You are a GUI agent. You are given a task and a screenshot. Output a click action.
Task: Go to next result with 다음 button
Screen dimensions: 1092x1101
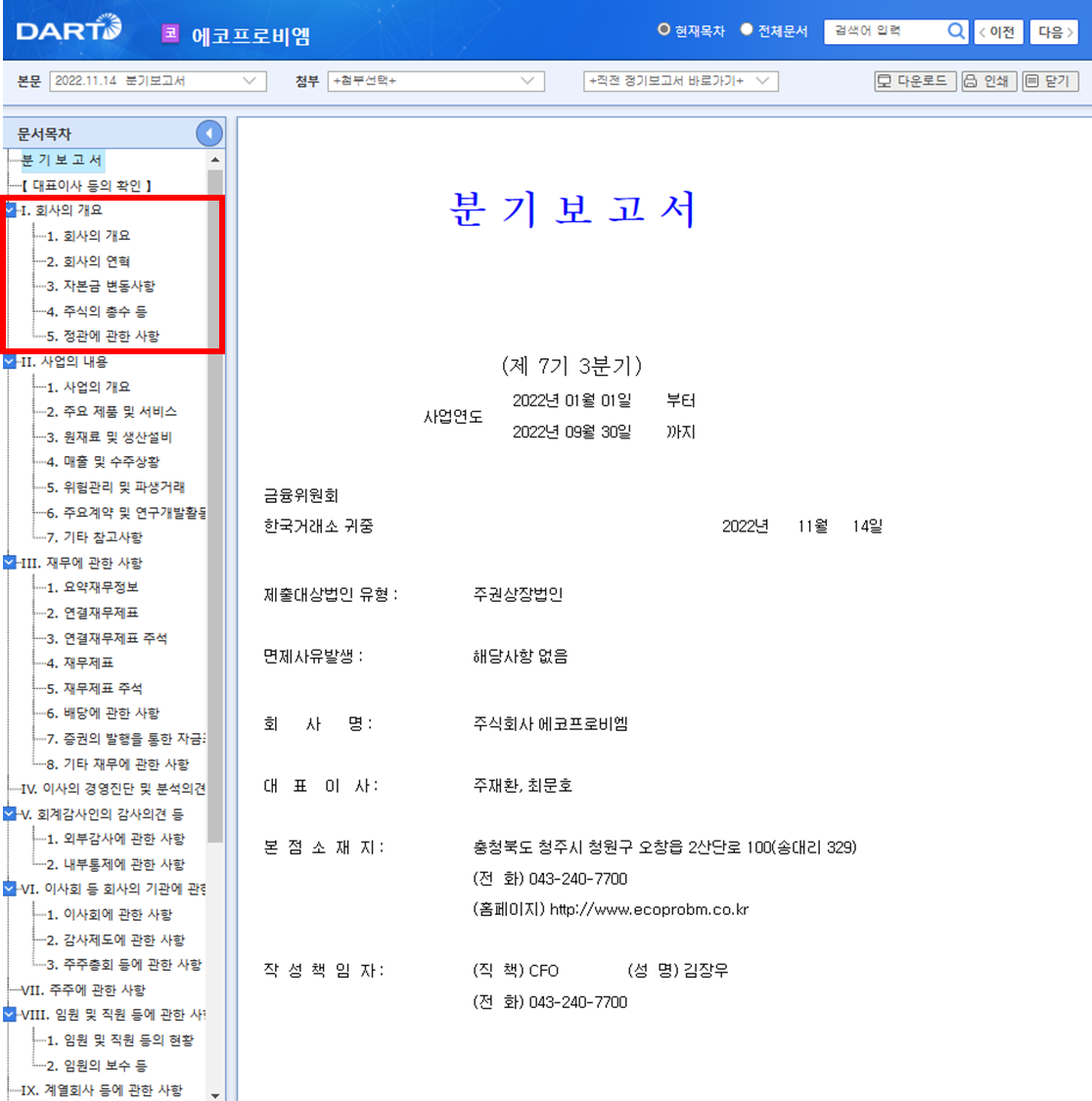(1054, 31)
